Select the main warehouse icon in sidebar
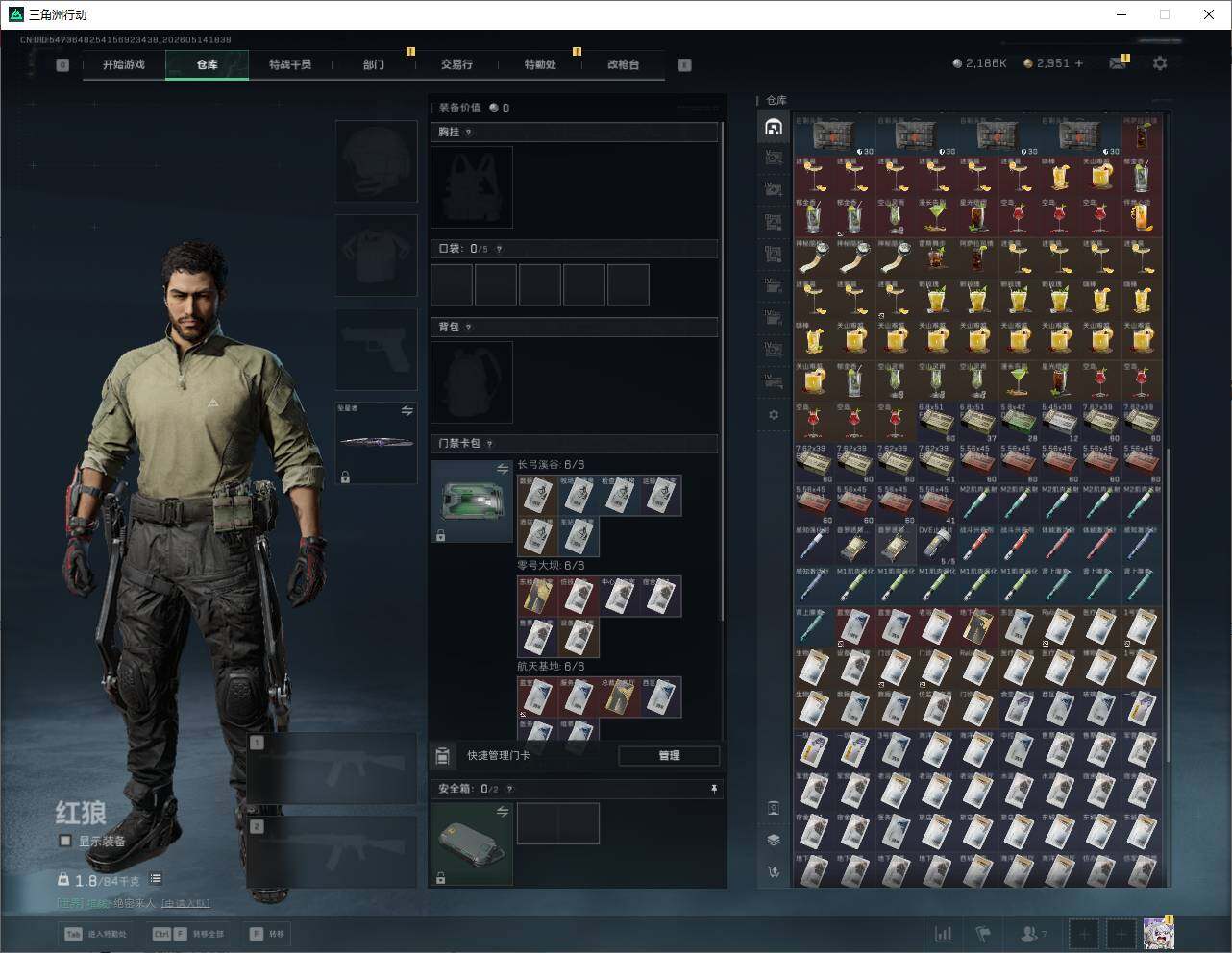 point(774,127)
